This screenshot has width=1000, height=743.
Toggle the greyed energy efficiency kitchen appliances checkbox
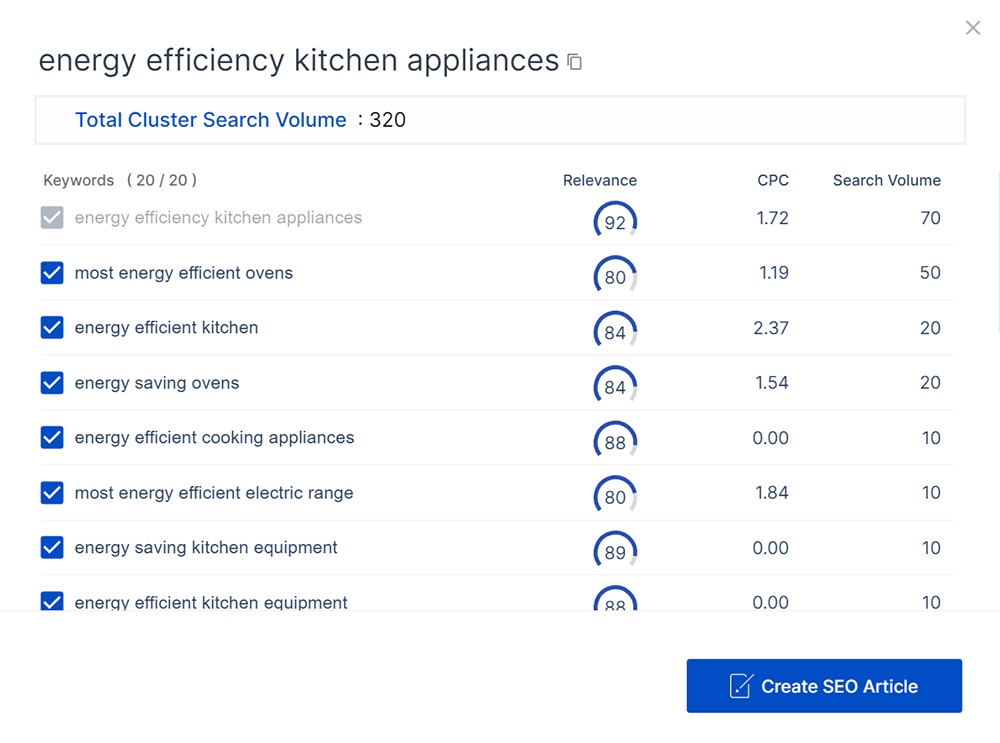(52, 217)
